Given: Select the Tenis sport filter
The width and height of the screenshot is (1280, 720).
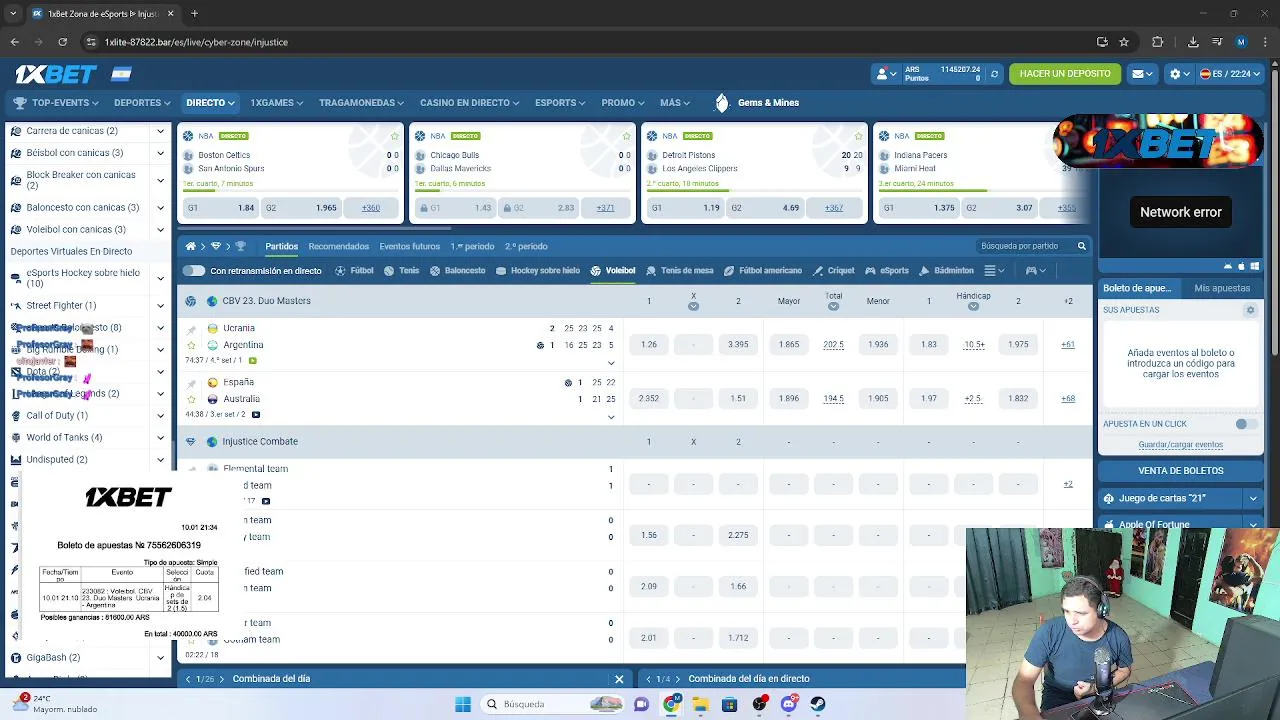Looking at the screenshot, I should [401, 271].
